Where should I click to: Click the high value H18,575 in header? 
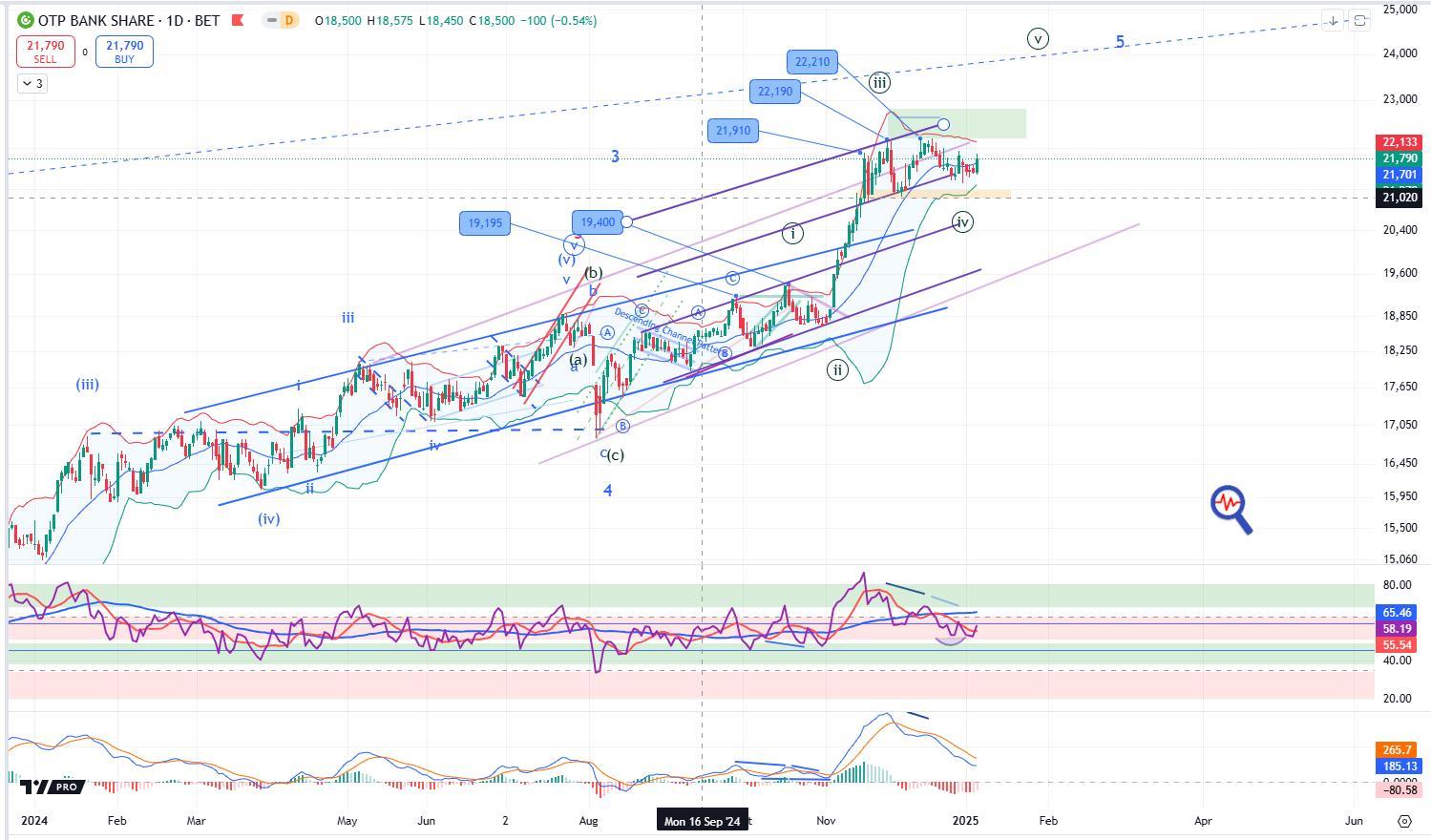390,20
